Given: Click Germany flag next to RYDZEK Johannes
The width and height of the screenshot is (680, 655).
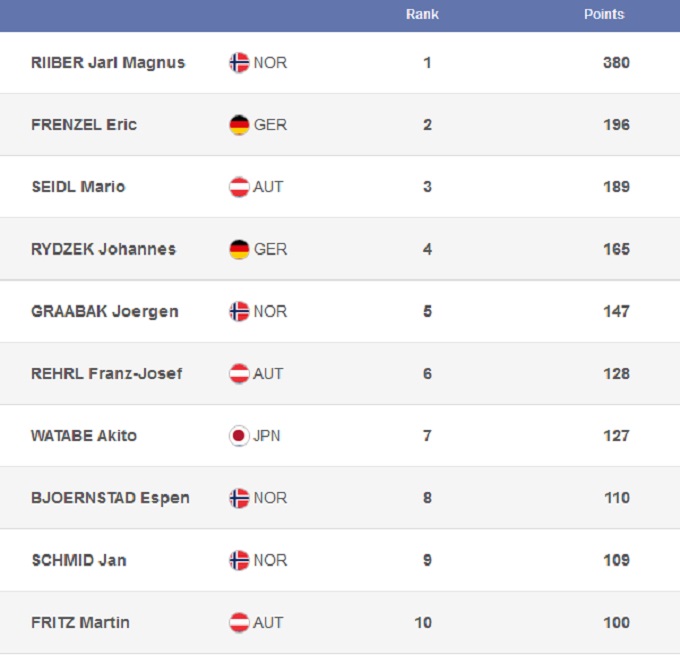Looking at the screenshot, I should pos(239,249).
